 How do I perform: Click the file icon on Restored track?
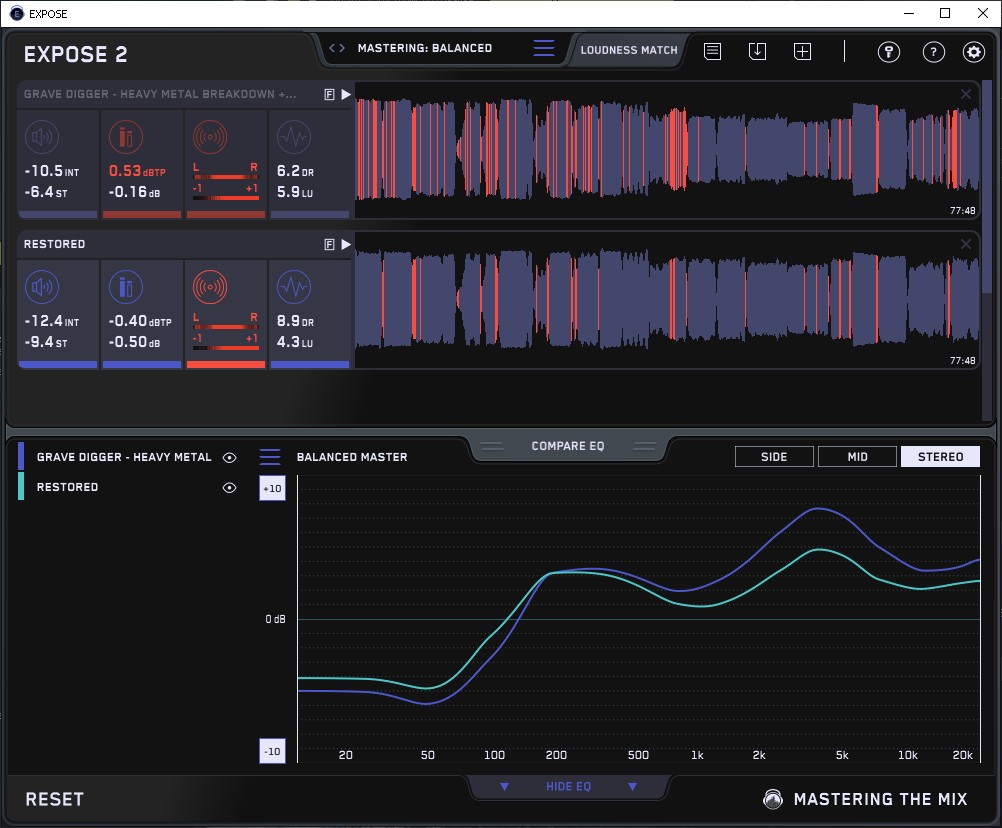pyautogui.click(x=330, y=244)
